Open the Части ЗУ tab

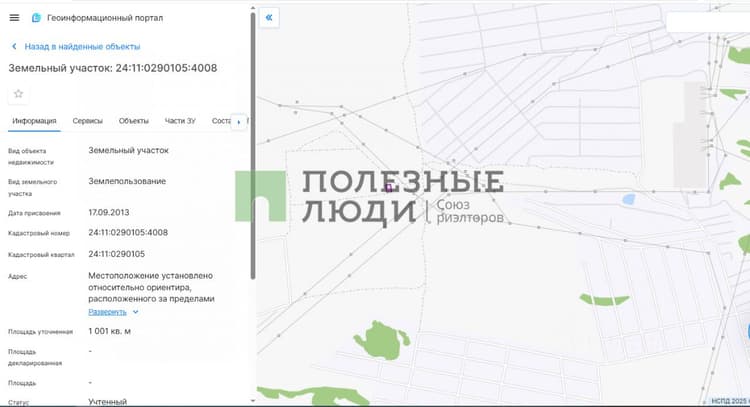click(x=180, y=121)
